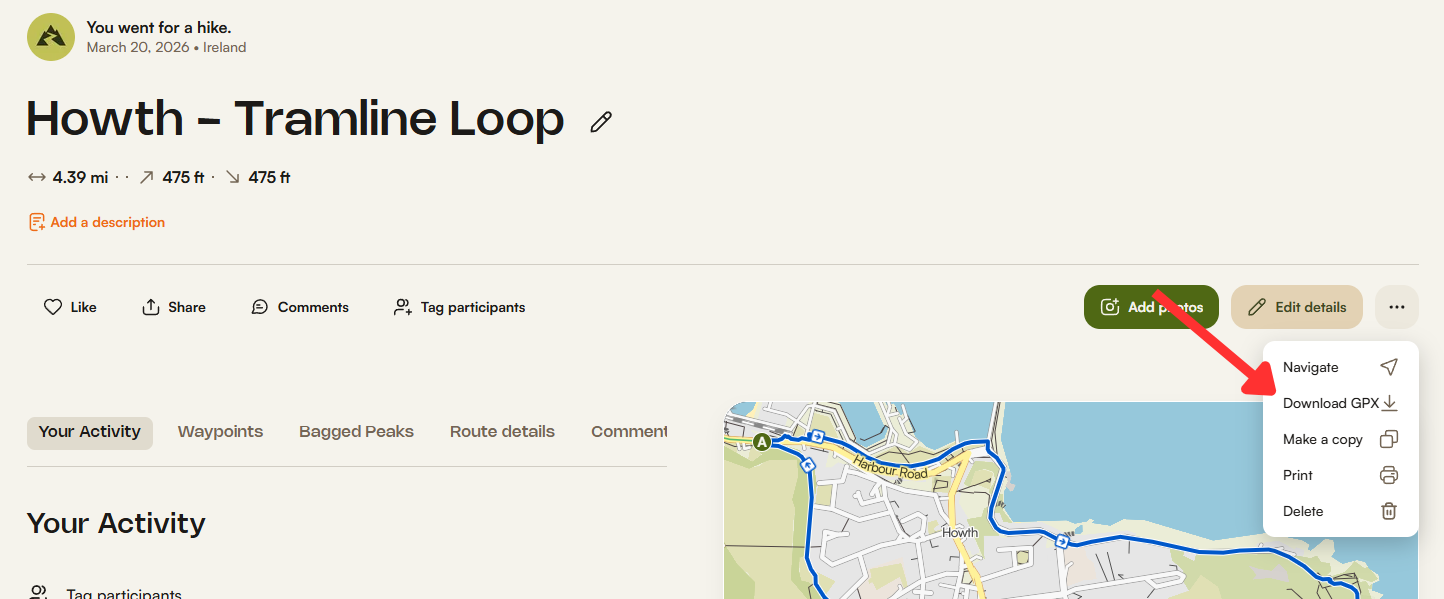Click the pencil icon beside the hike title
Viewport: 1444px width, 599px height.
tap(600, 122)
